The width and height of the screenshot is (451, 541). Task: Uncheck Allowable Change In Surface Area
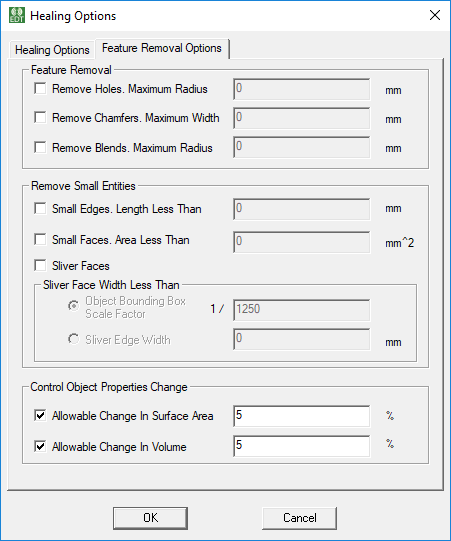[40, 415]
